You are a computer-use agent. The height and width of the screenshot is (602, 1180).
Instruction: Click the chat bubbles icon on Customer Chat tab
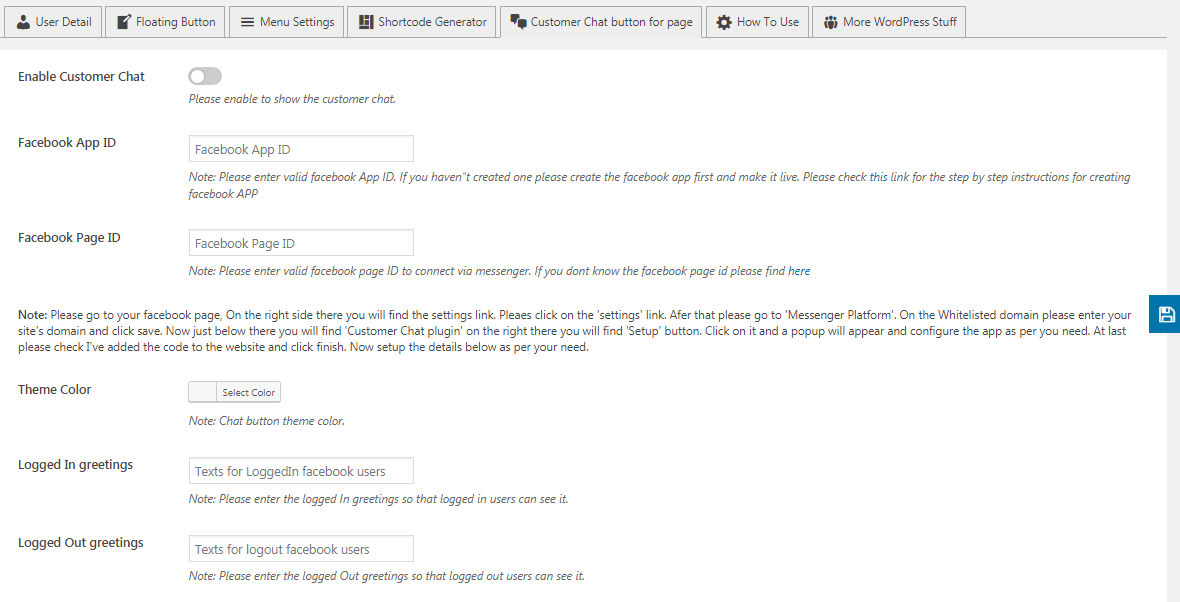point(518,22)
